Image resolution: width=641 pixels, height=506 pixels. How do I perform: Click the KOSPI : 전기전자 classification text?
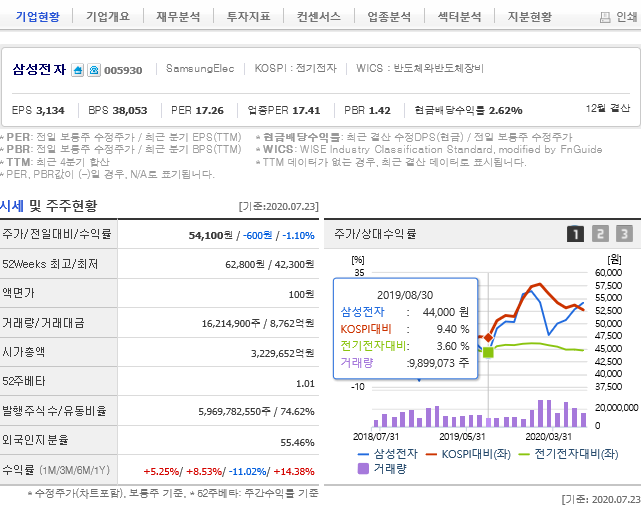pos(296,68)
